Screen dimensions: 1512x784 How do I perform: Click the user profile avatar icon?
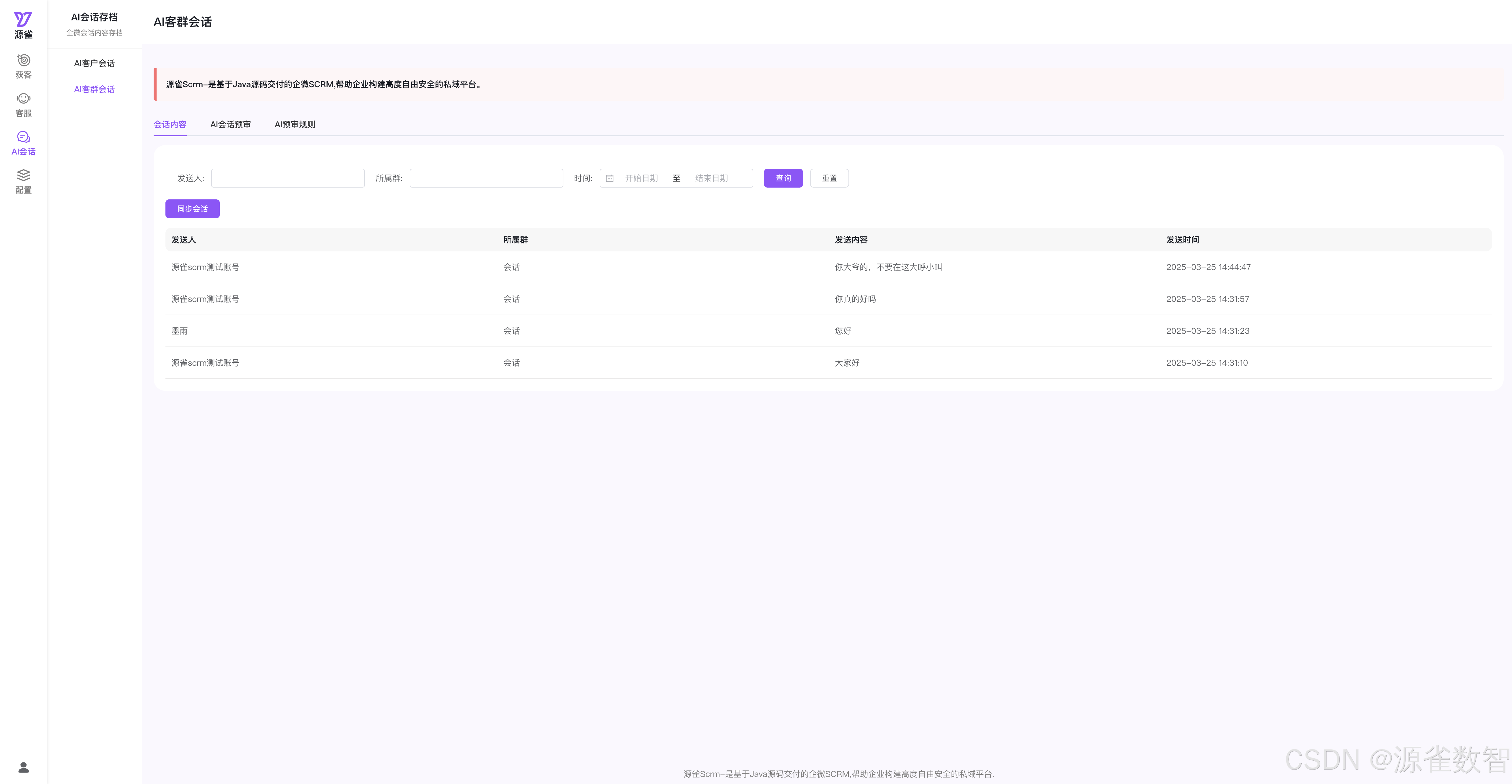click(x=23, y=767)
